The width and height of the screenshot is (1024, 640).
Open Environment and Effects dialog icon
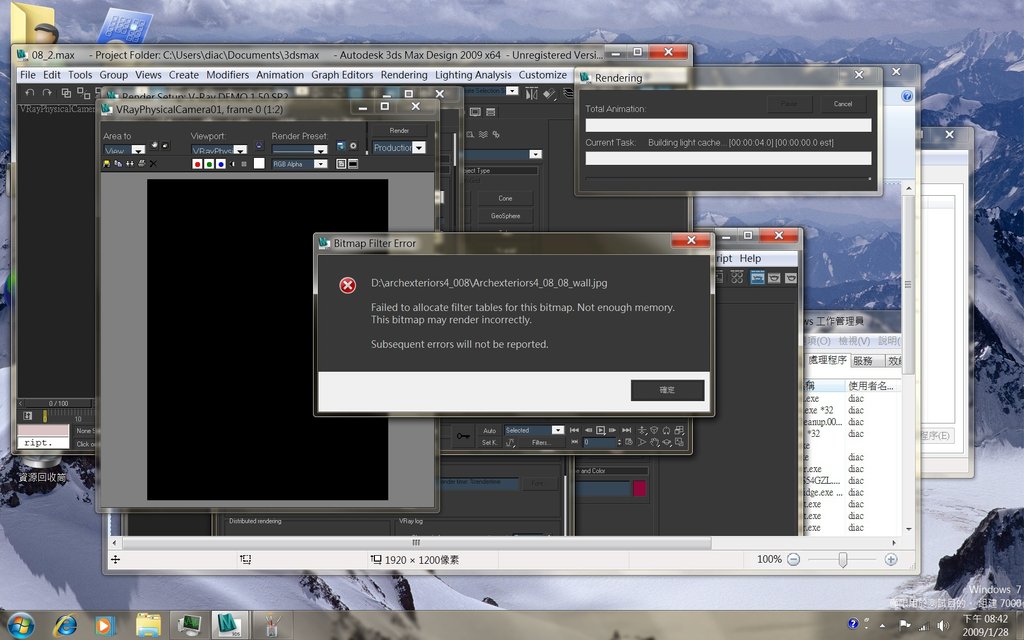pyautogui.click(x=353, y=146)
